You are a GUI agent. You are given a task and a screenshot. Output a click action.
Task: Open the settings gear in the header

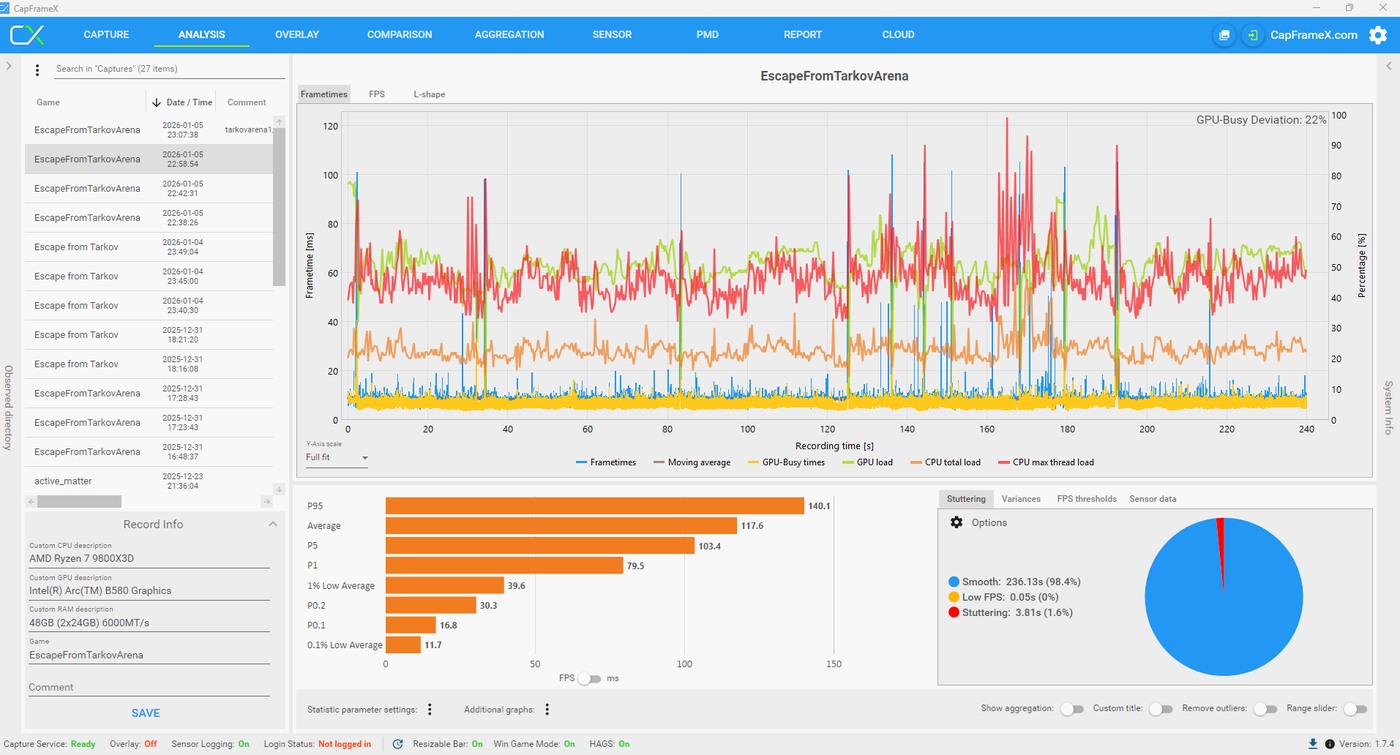click(x=1378, y=35)
